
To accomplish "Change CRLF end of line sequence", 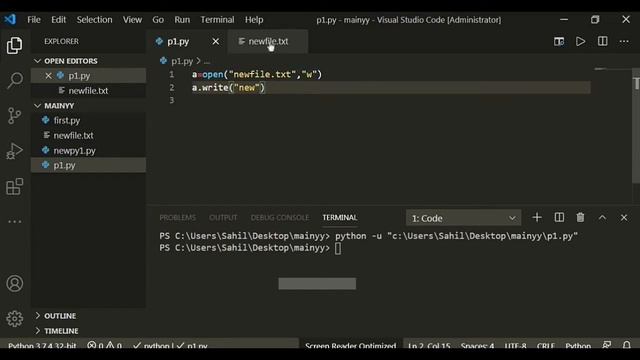I will coord(545,346).
